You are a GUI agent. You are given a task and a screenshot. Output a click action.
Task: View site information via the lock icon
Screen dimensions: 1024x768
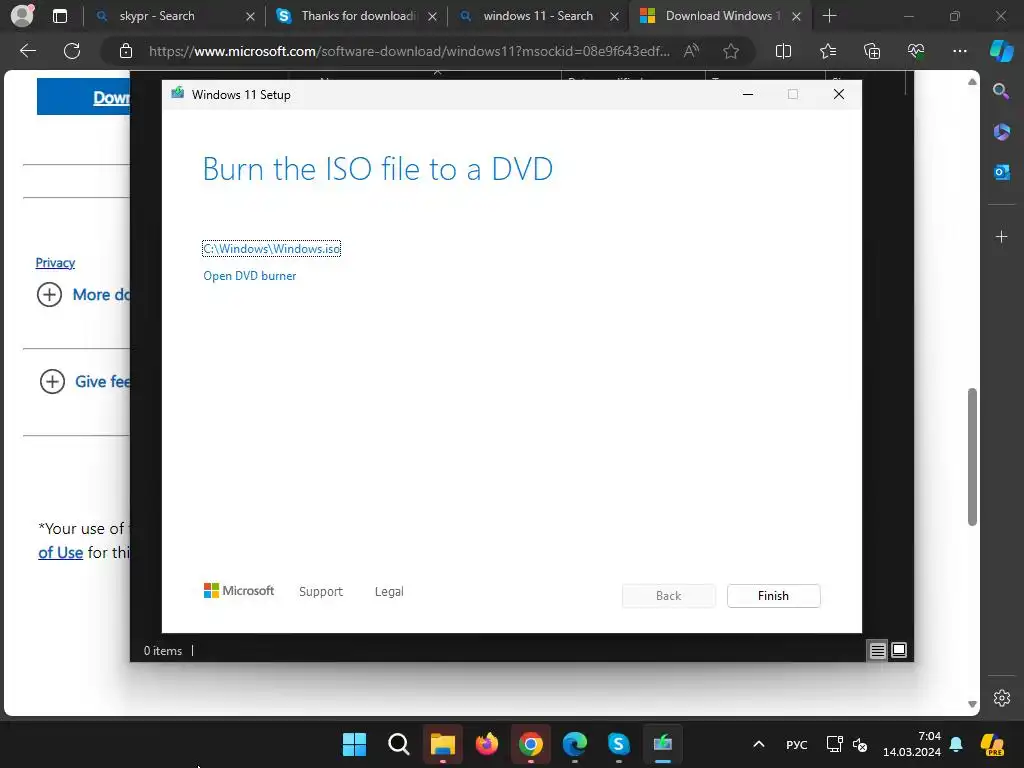pos(126,51)
